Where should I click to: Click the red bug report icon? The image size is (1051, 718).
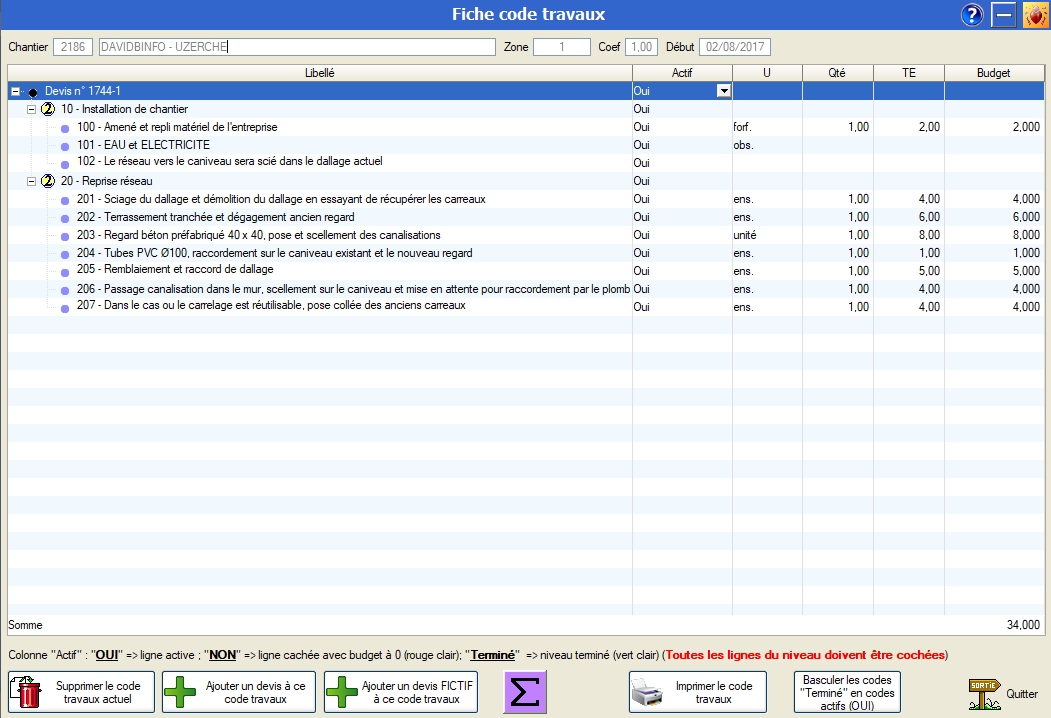(1035, 15)
